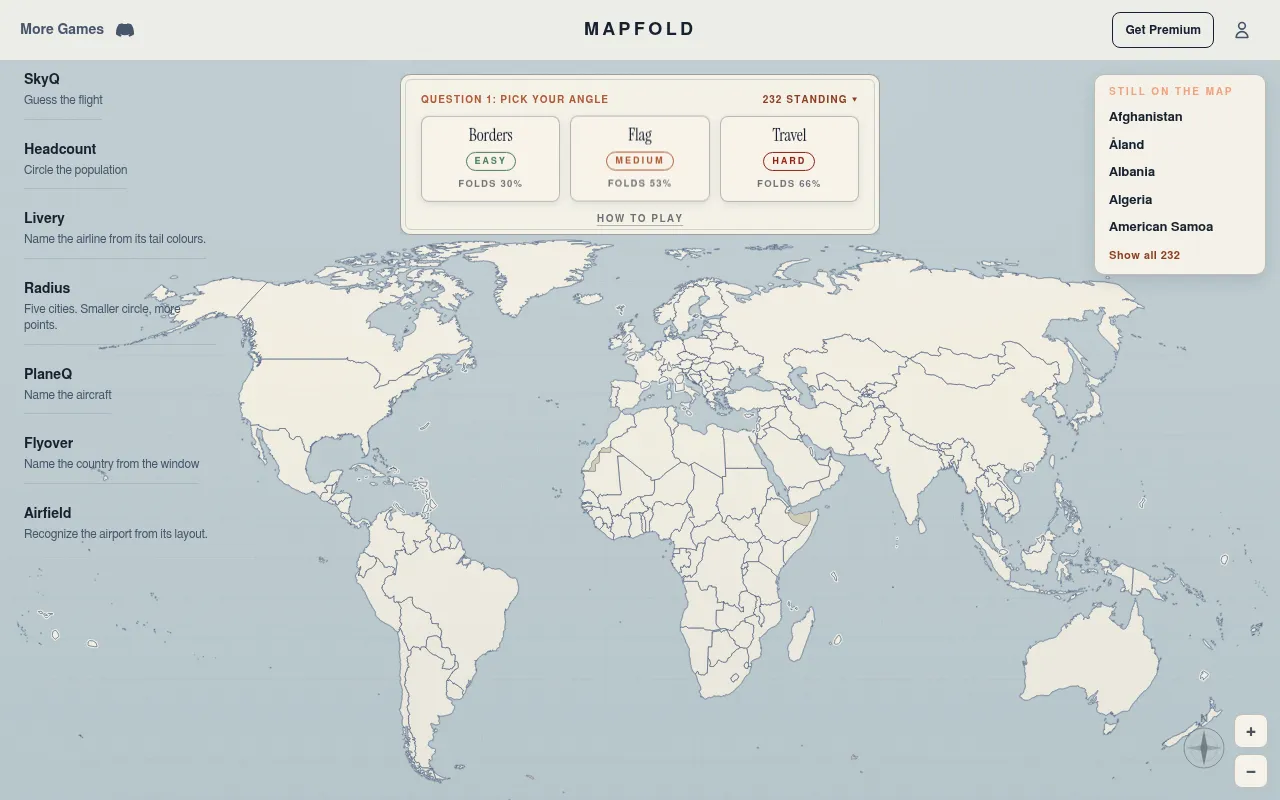This screenshot has width=1280, height=800.
Task: Open the More Games menu
Action: pyautogui.click(x=62, y=29)
